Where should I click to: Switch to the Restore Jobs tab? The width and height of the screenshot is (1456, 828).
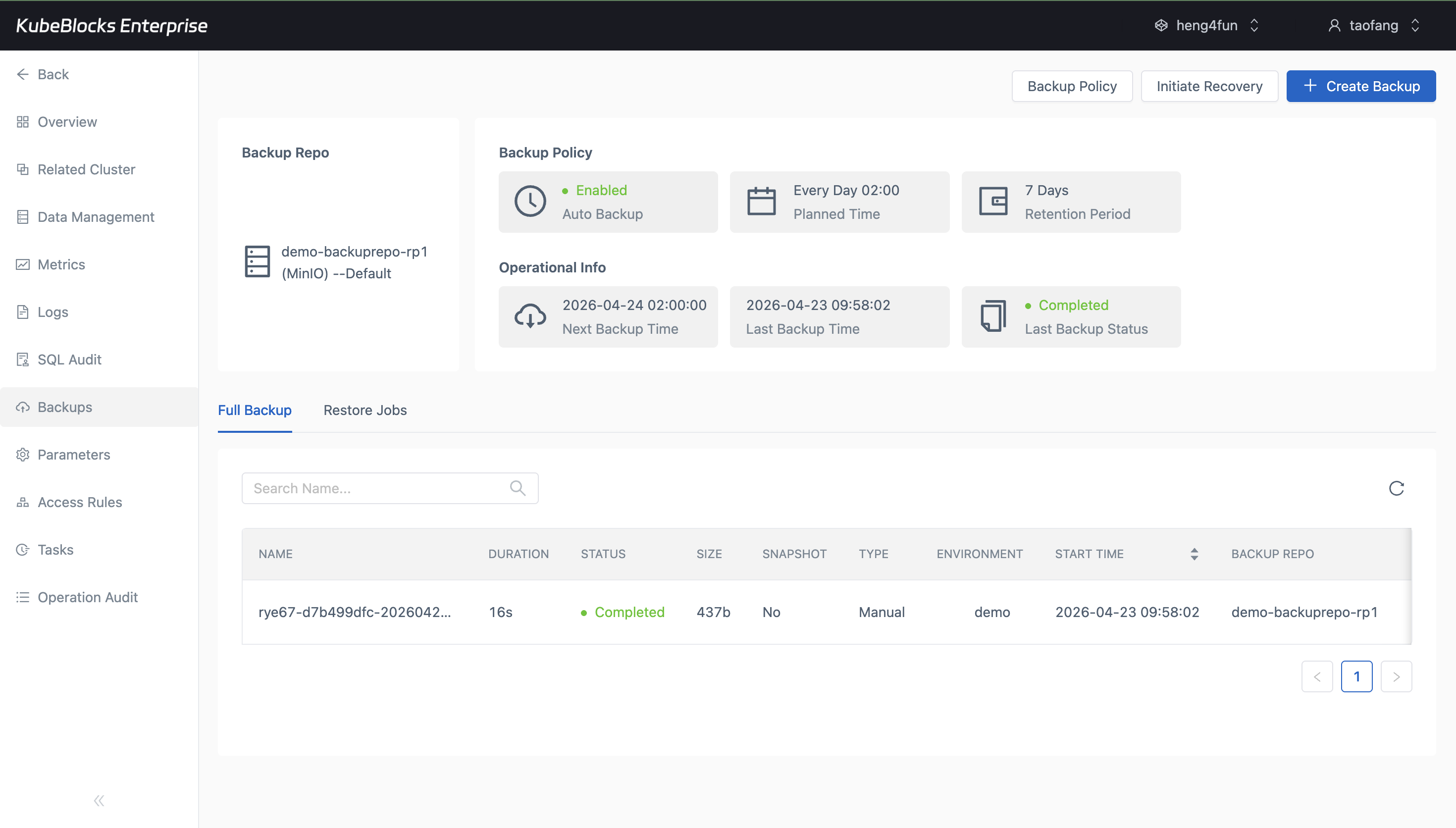click(365, 410)
